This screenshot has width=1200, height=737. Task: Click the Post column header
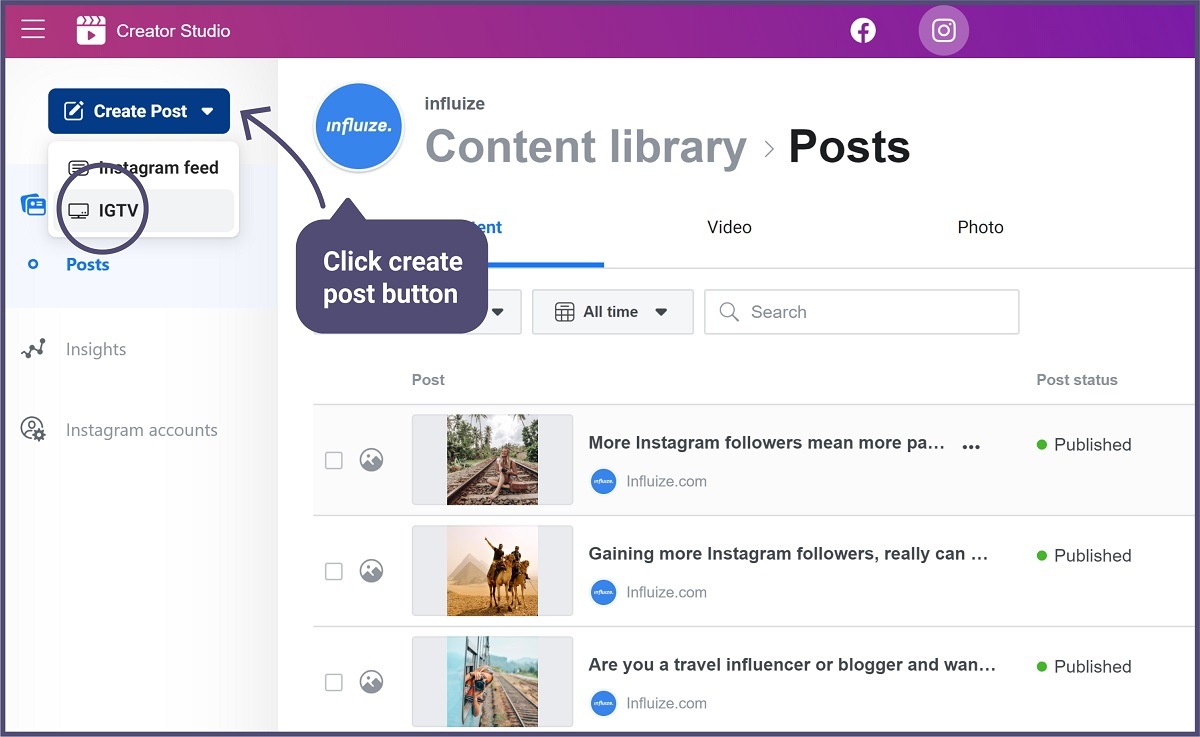click(x=428, y=380)
